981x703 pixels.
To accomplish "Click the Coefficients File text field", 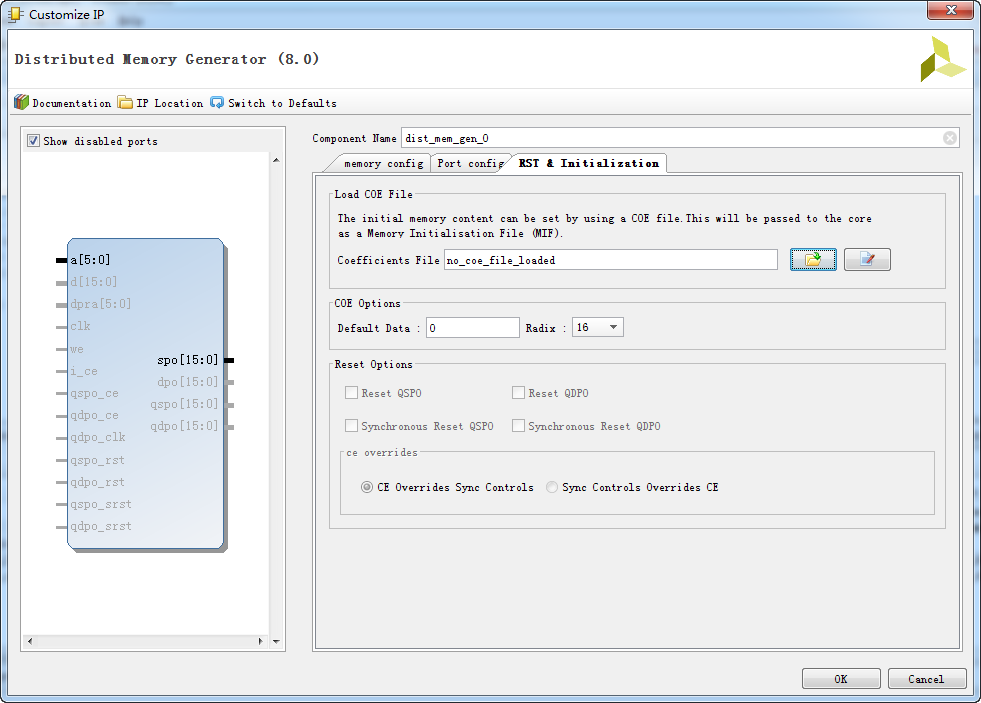I will 610,260.
